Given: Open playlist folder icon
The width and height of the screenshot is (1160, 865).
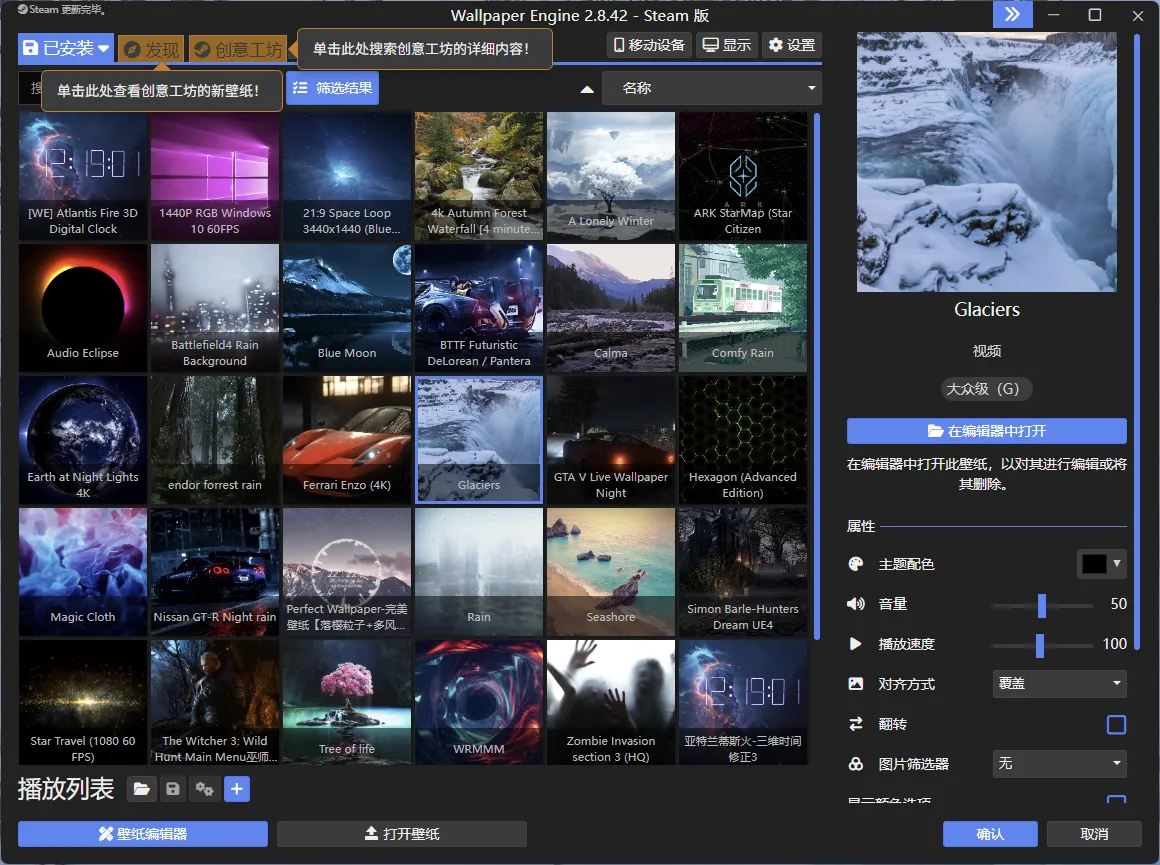Looking at the screenshot, I should click(141, 790).
